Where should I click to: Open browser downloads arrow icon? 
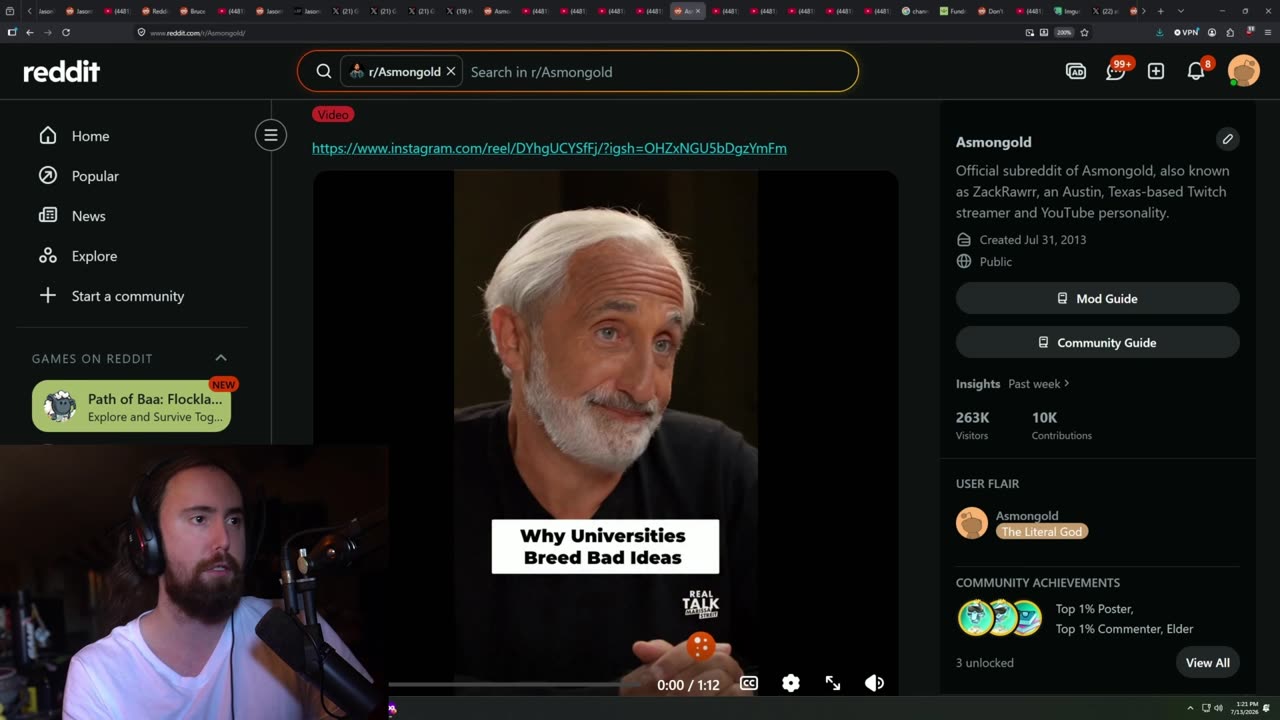(1159, 32)
